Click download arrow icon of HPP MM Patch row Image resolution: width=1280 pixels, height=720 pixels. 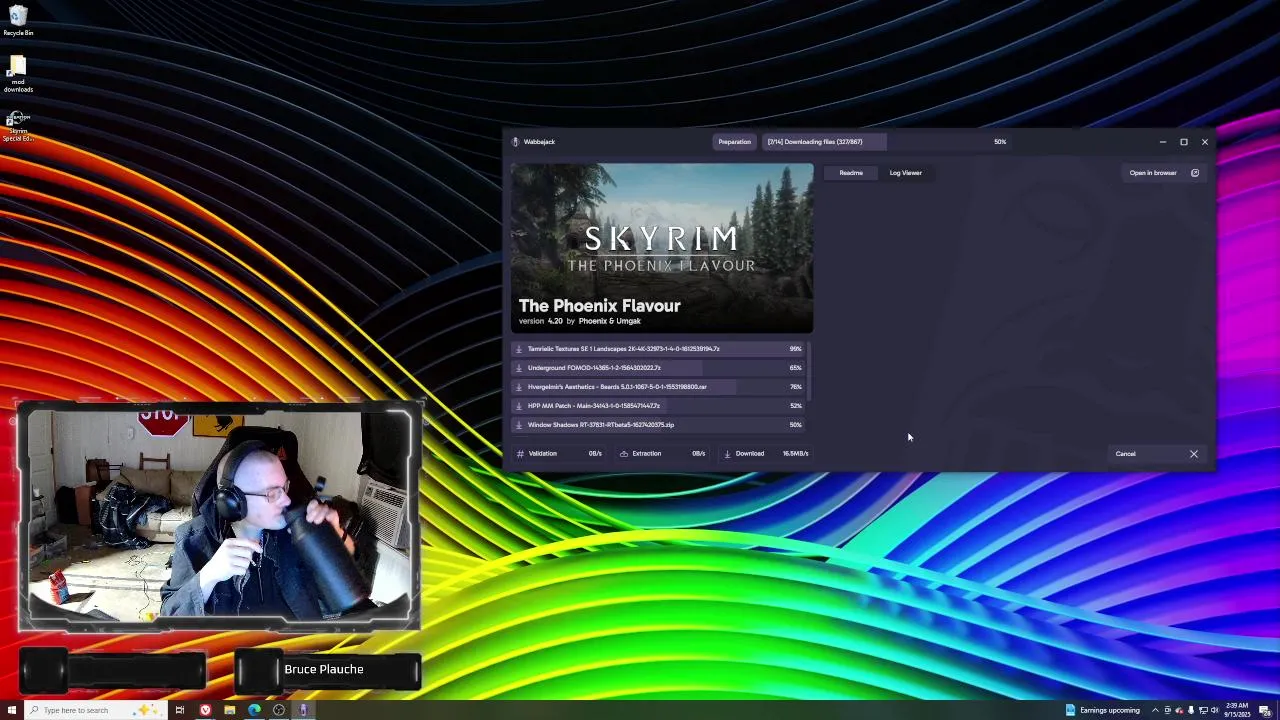[518, 406]
